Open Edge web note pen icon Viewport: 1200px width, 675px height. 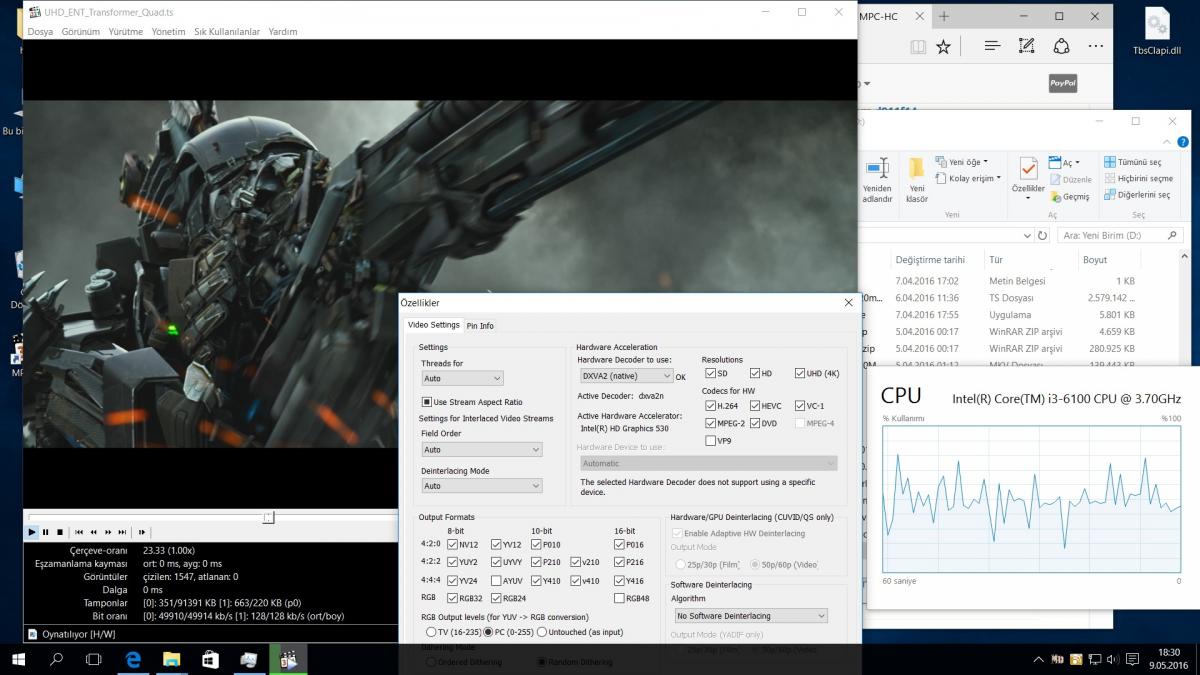coord(1026,47)
